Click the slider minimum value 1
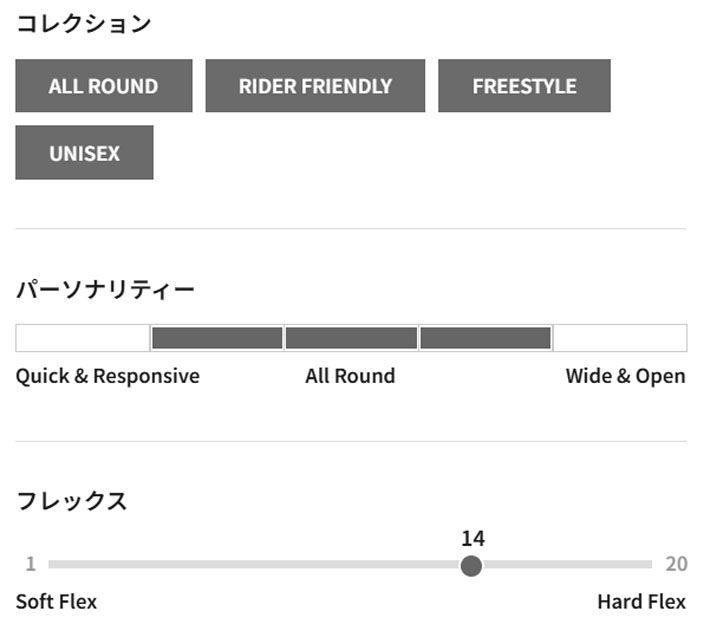 click(x=30, y=564)
